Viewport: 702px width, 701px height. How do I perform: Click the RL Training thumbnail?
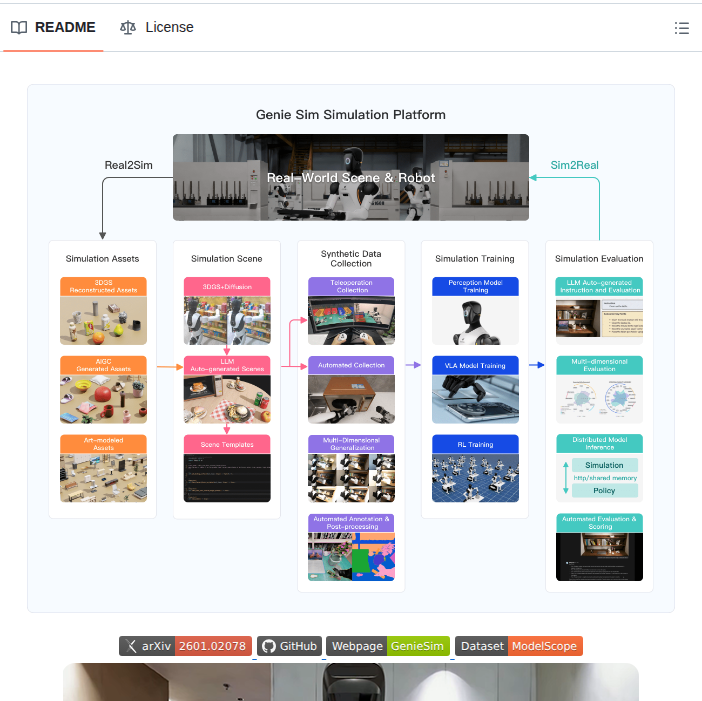[x=475, y=477]
